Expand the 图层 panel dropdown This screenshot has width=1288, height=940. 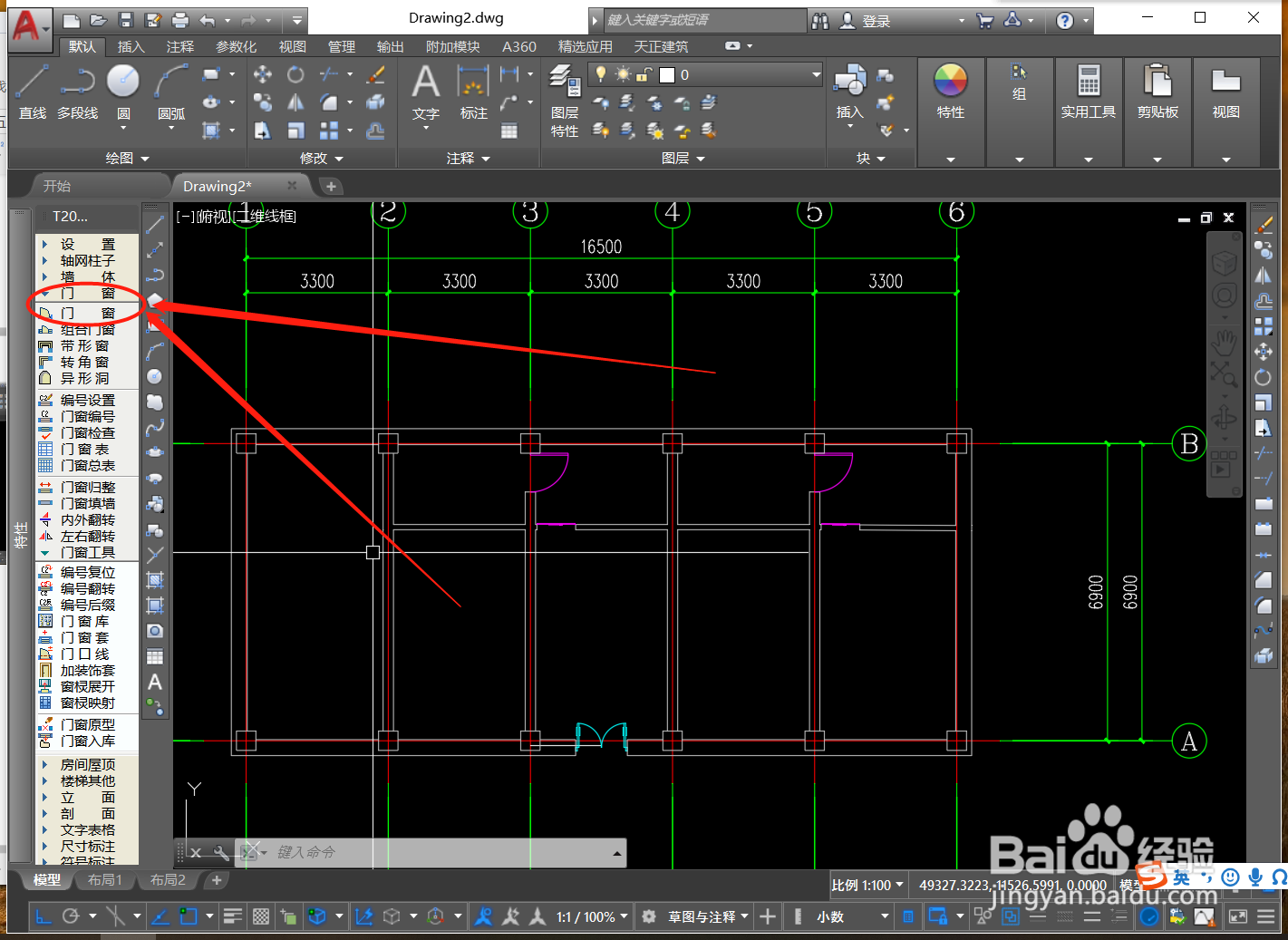coord(683,158)
